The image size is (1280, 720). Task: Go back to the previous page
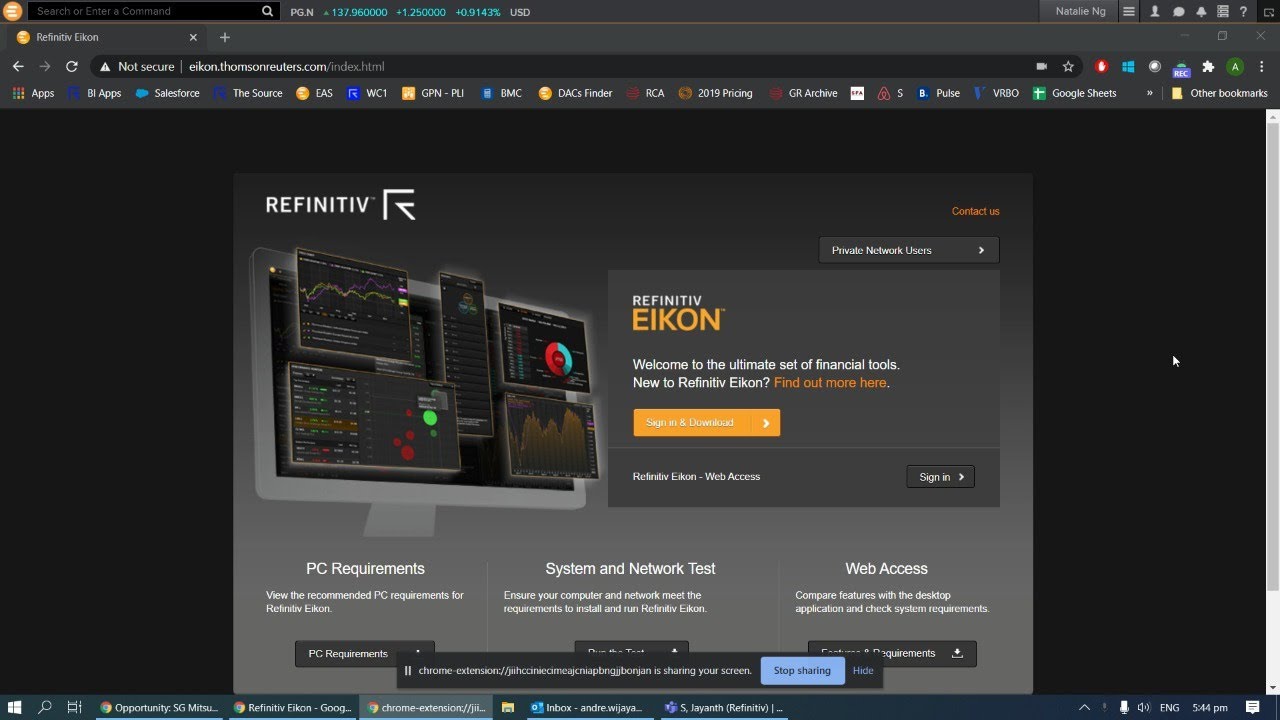tap(18, 66)
